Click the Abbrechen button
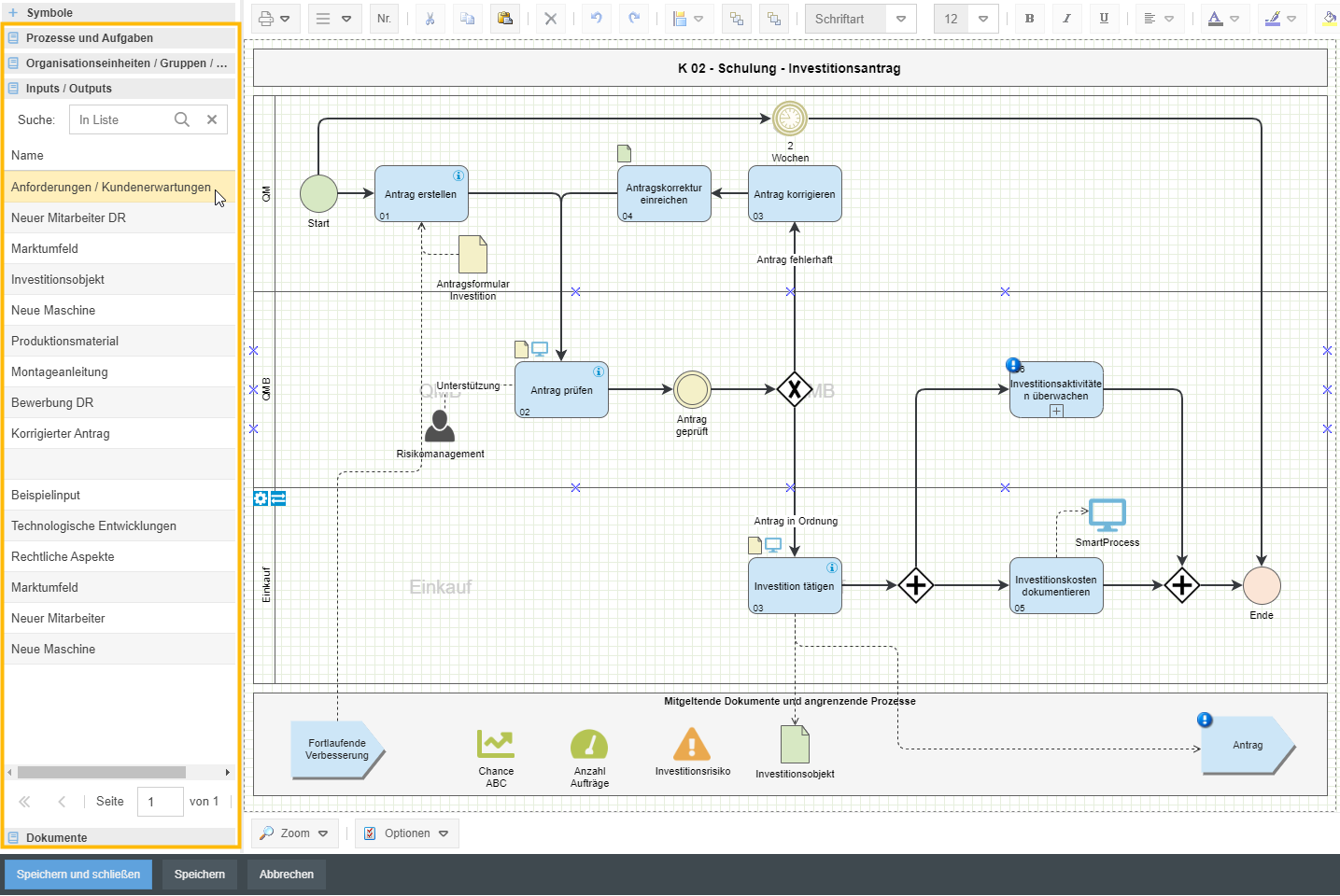1340x896 pixels. pyautogui.click(x=287, y=875)
